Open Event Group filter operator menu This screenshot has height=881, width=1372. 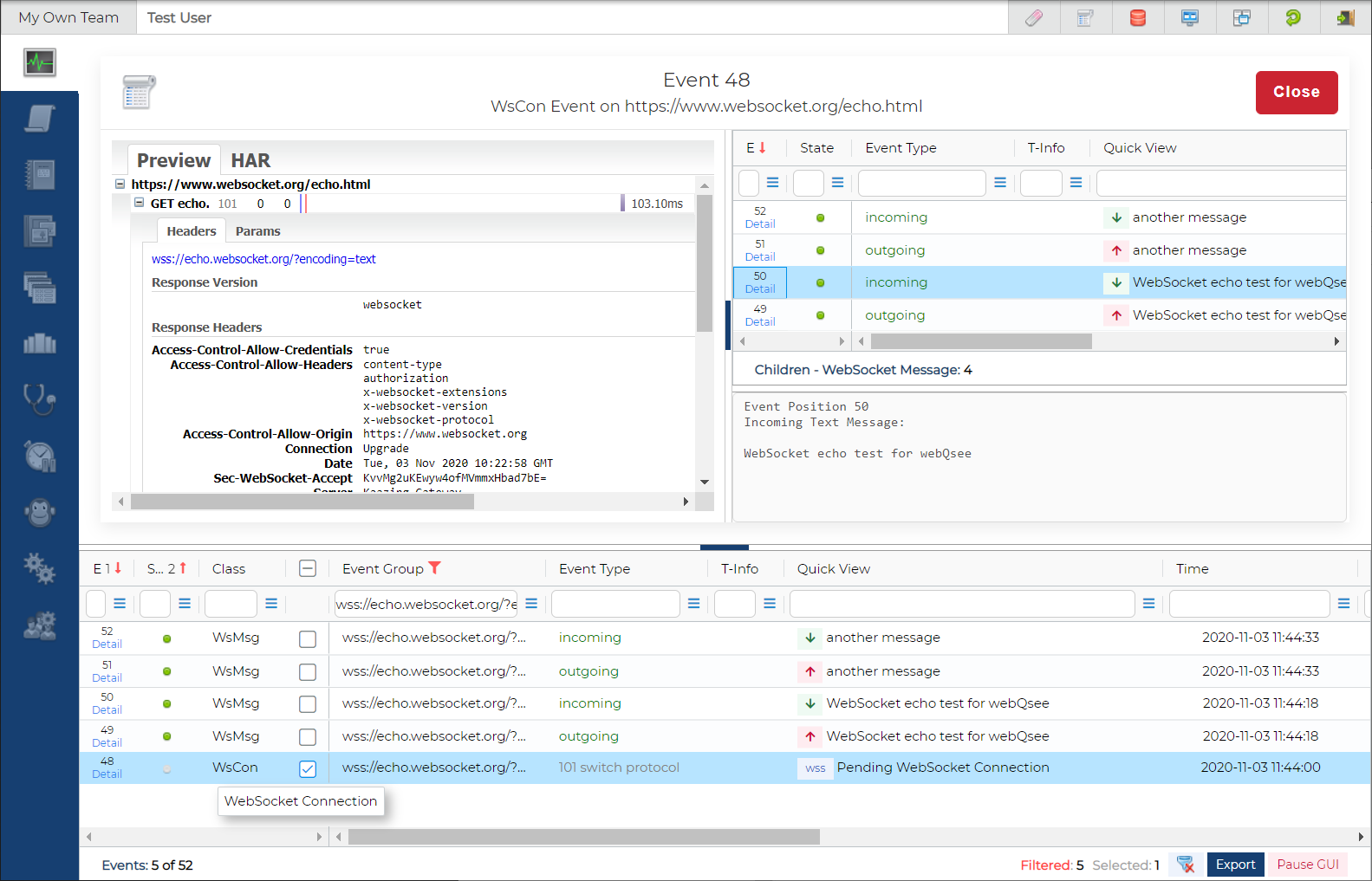pos(531,603)
